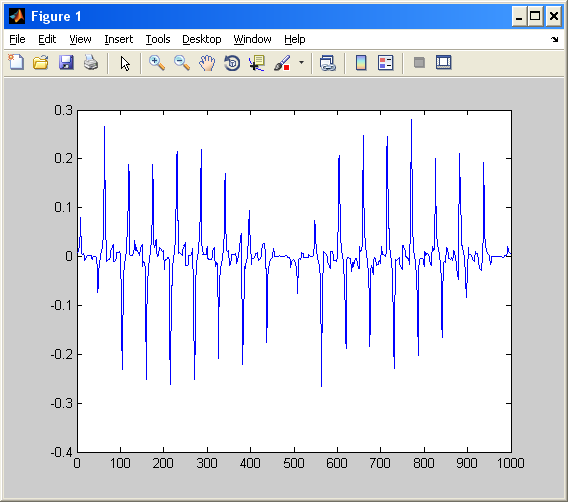Insert a colorbar from the toolbar
This screenshot has height=502, width=568.
361,63
